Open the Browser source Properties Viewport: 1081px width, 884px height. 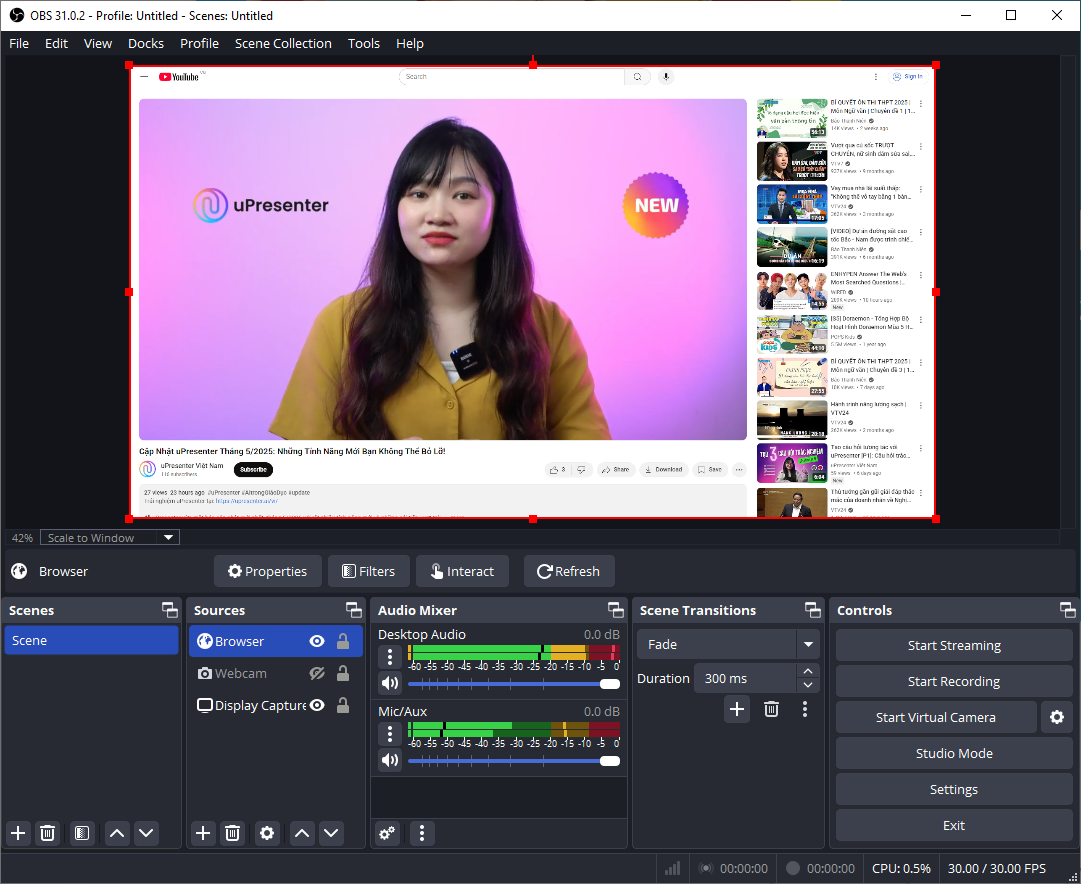[x=267, y=570]
